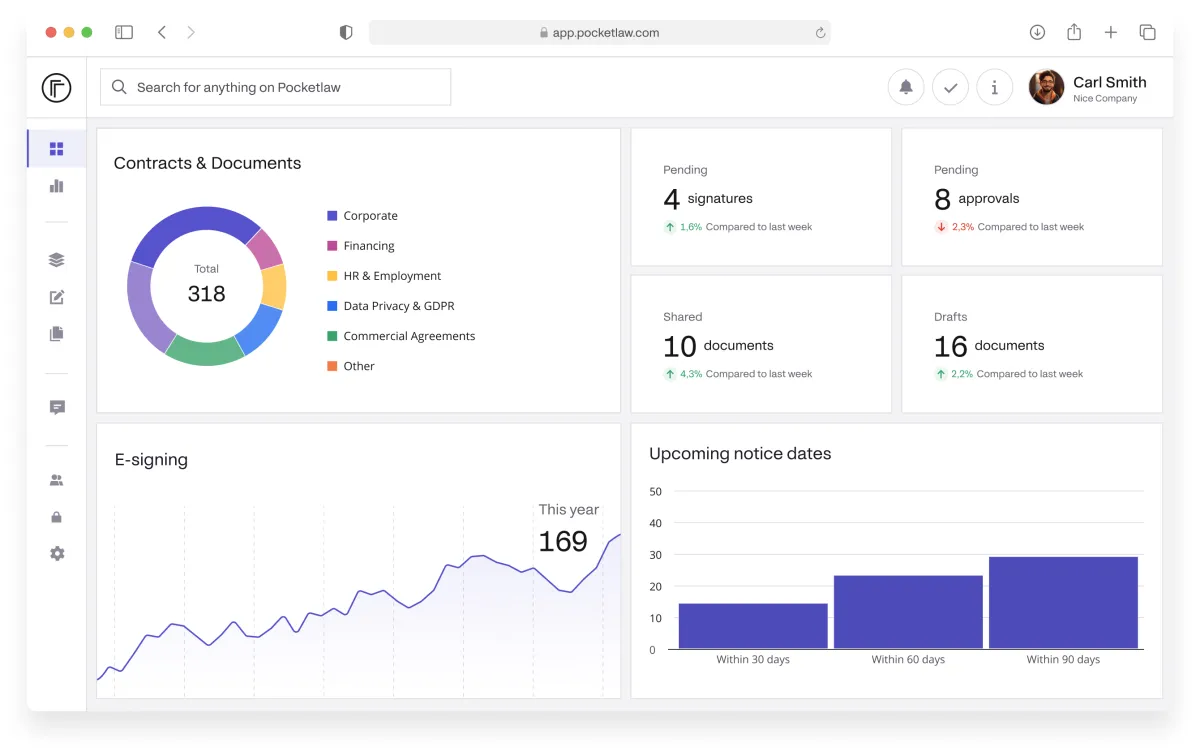The height and width of the screenshot is (756, 1200).
Task: Open Carl Smith profile menu
Action: point(1088,88)
